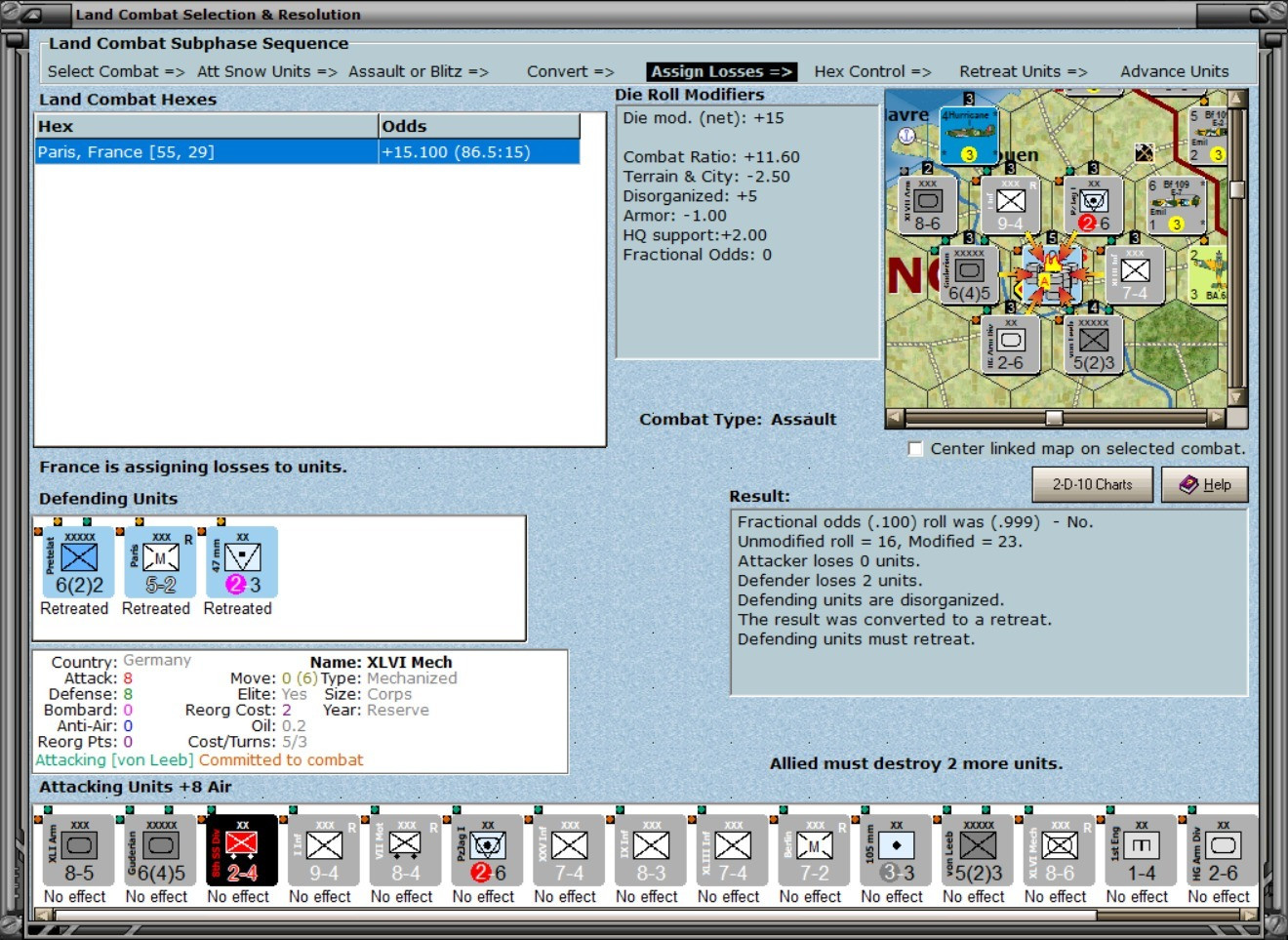Click the 'Committed to combat' status text
This screenshot has height=940, width=1288.
(281, 759)
